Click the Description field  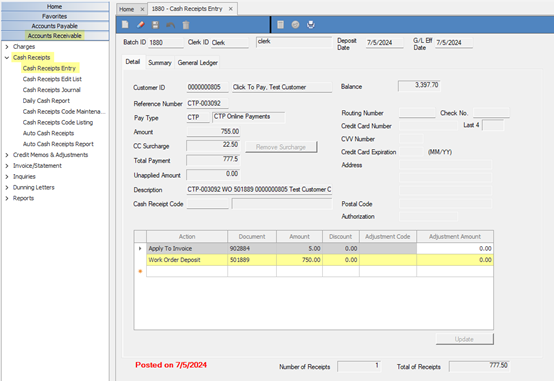[259, 190]
